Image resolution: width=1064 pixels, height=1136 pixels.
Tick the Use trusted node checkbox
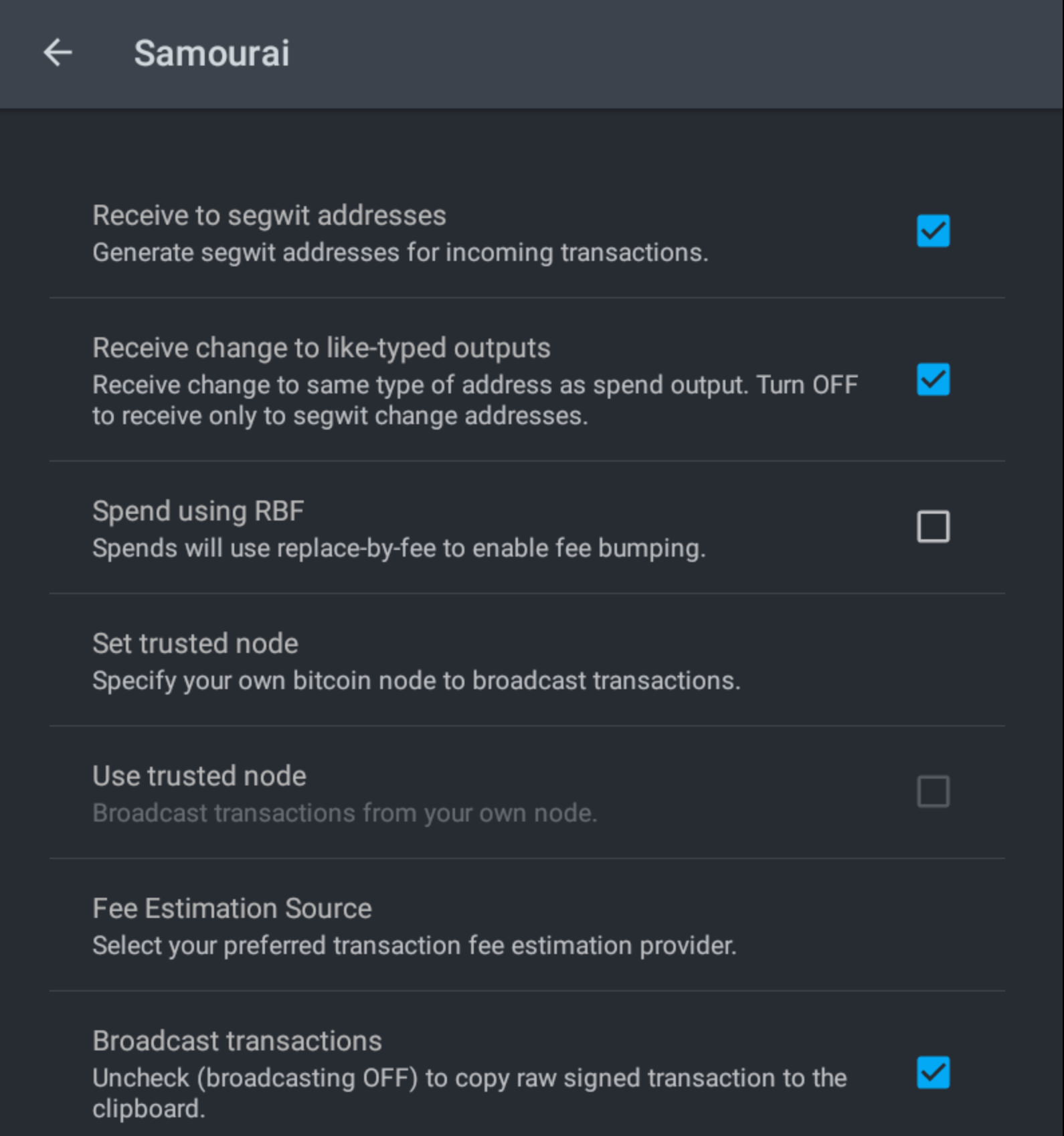click(933, 791)
